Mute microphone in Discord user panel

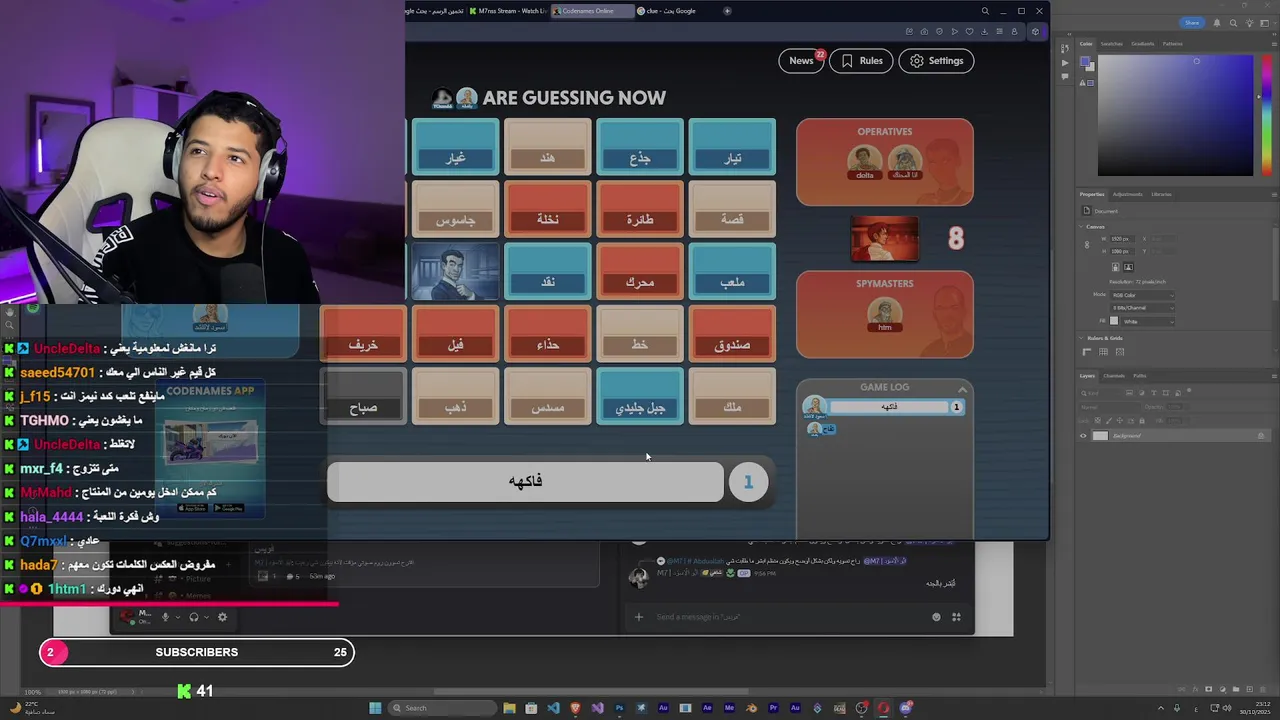coord(166,617)
